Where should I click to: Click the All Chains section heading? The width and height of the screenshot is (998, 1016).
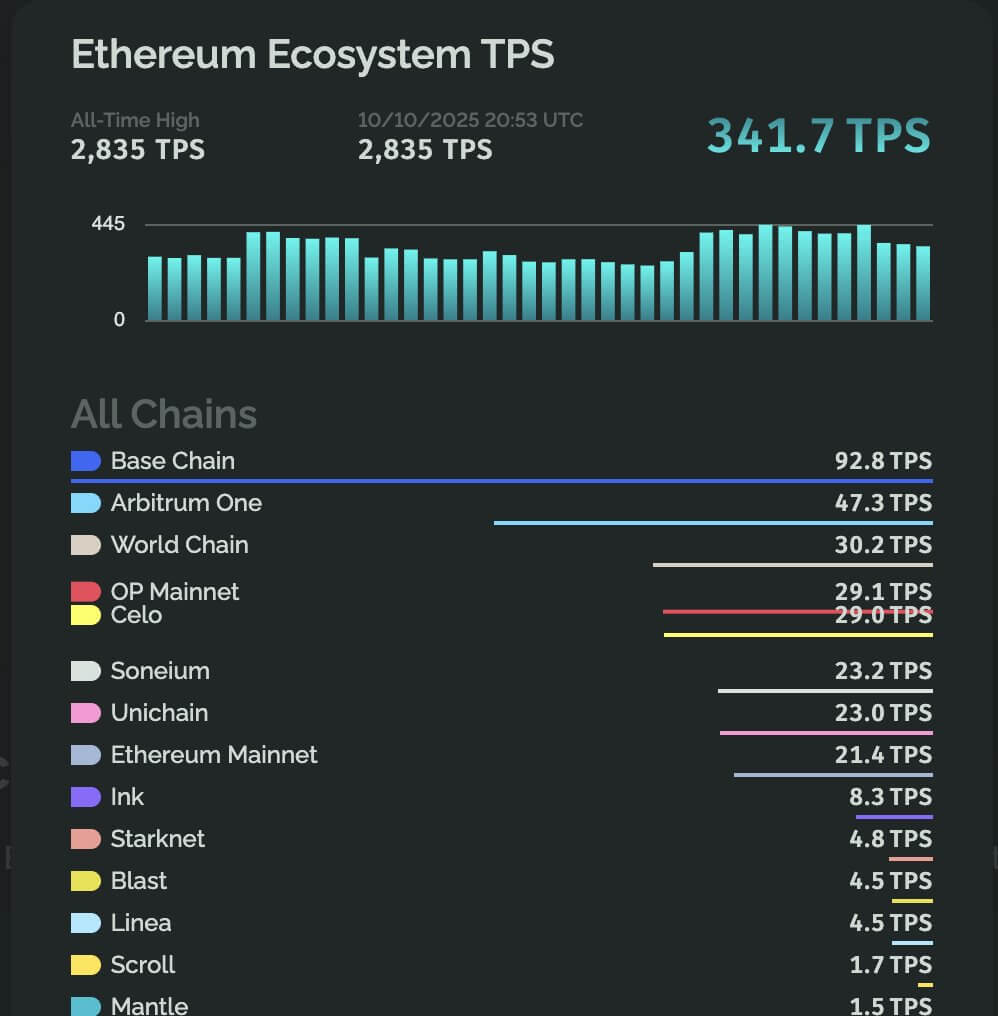pos(163,413)
